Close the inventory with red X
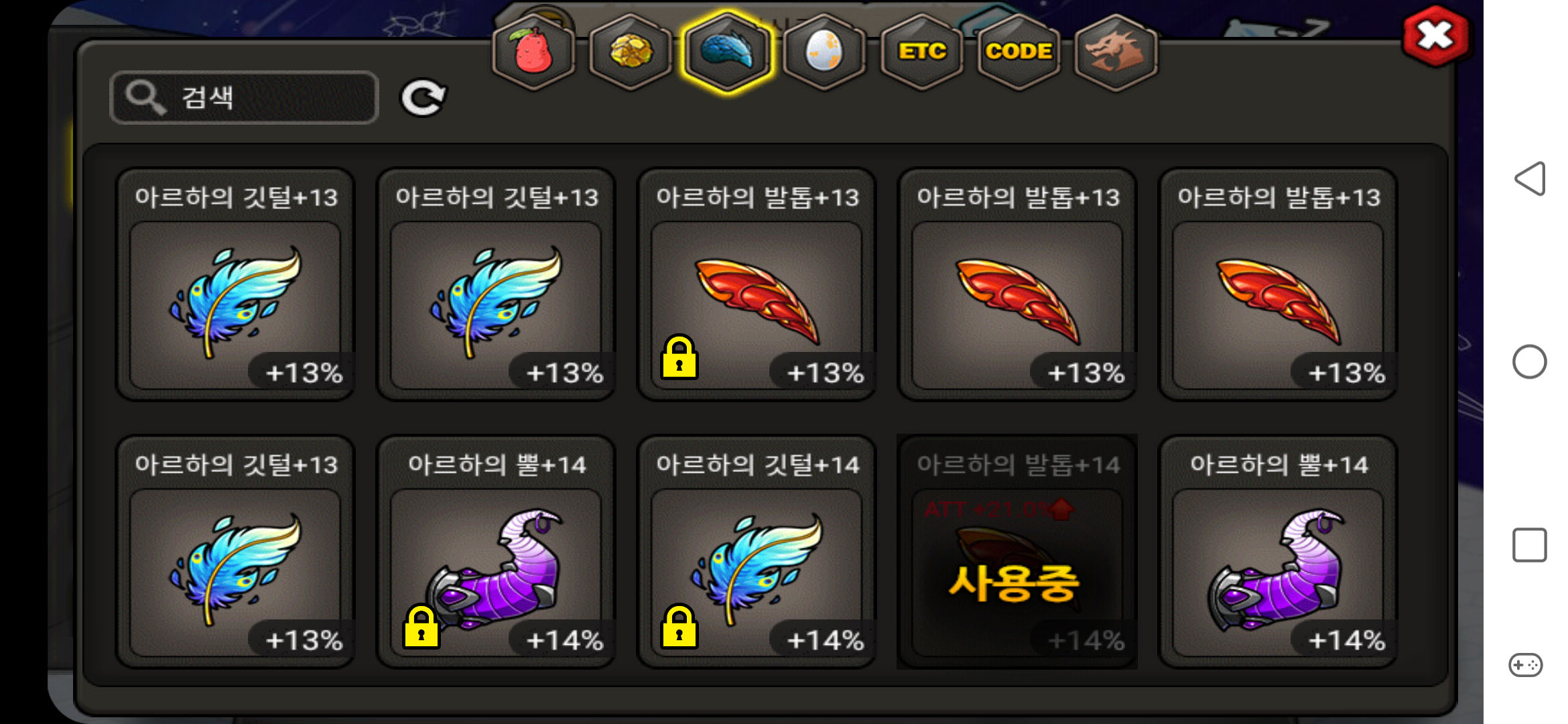Screen dimensions: 1568x724 1435,36
